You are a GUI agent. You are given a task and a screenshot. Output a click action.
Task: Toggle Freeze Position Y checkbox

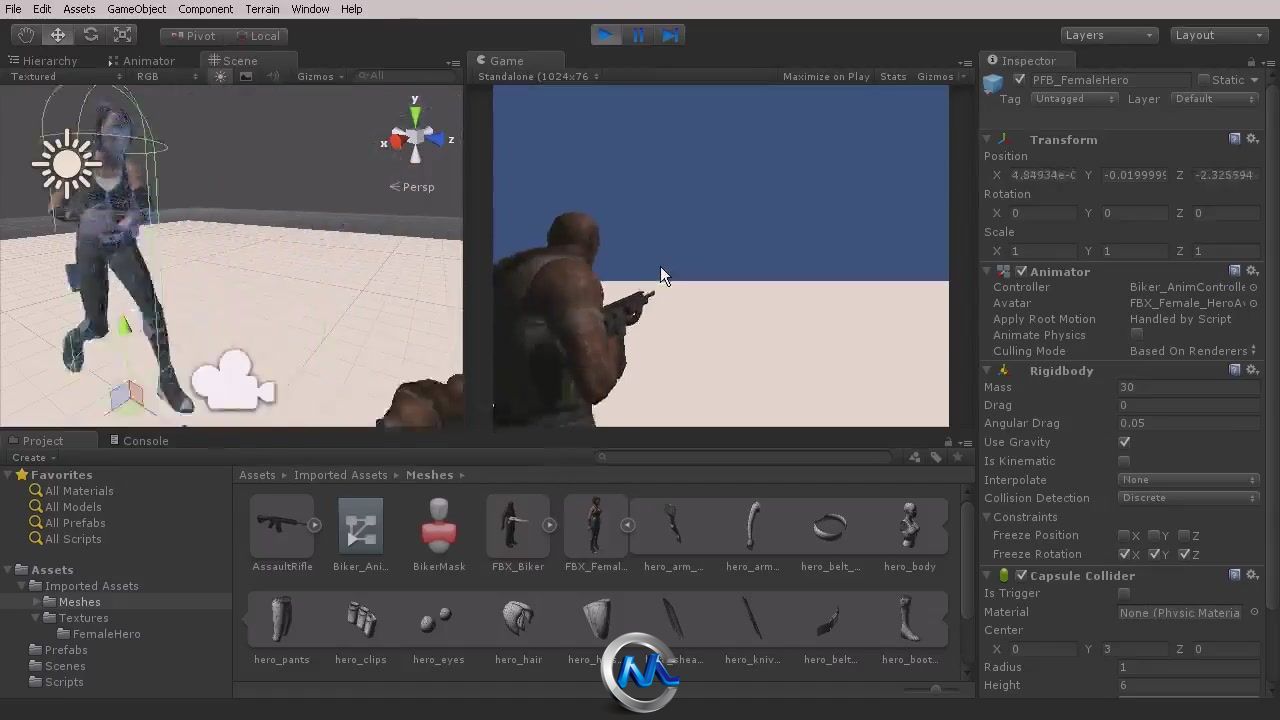coord(1154,535)
